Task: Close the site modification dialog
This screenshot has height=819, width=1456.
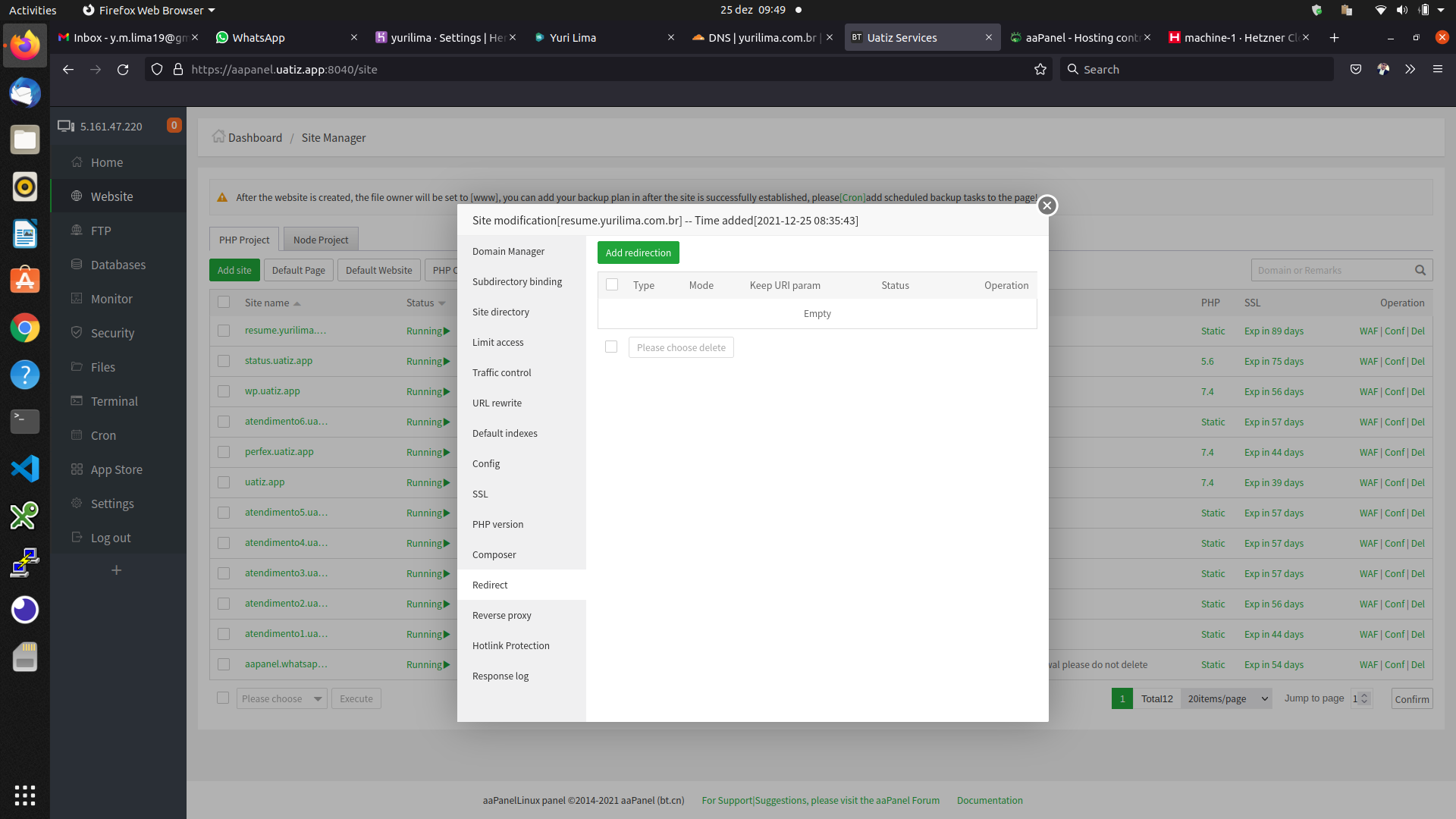Action: (1046, 206)
